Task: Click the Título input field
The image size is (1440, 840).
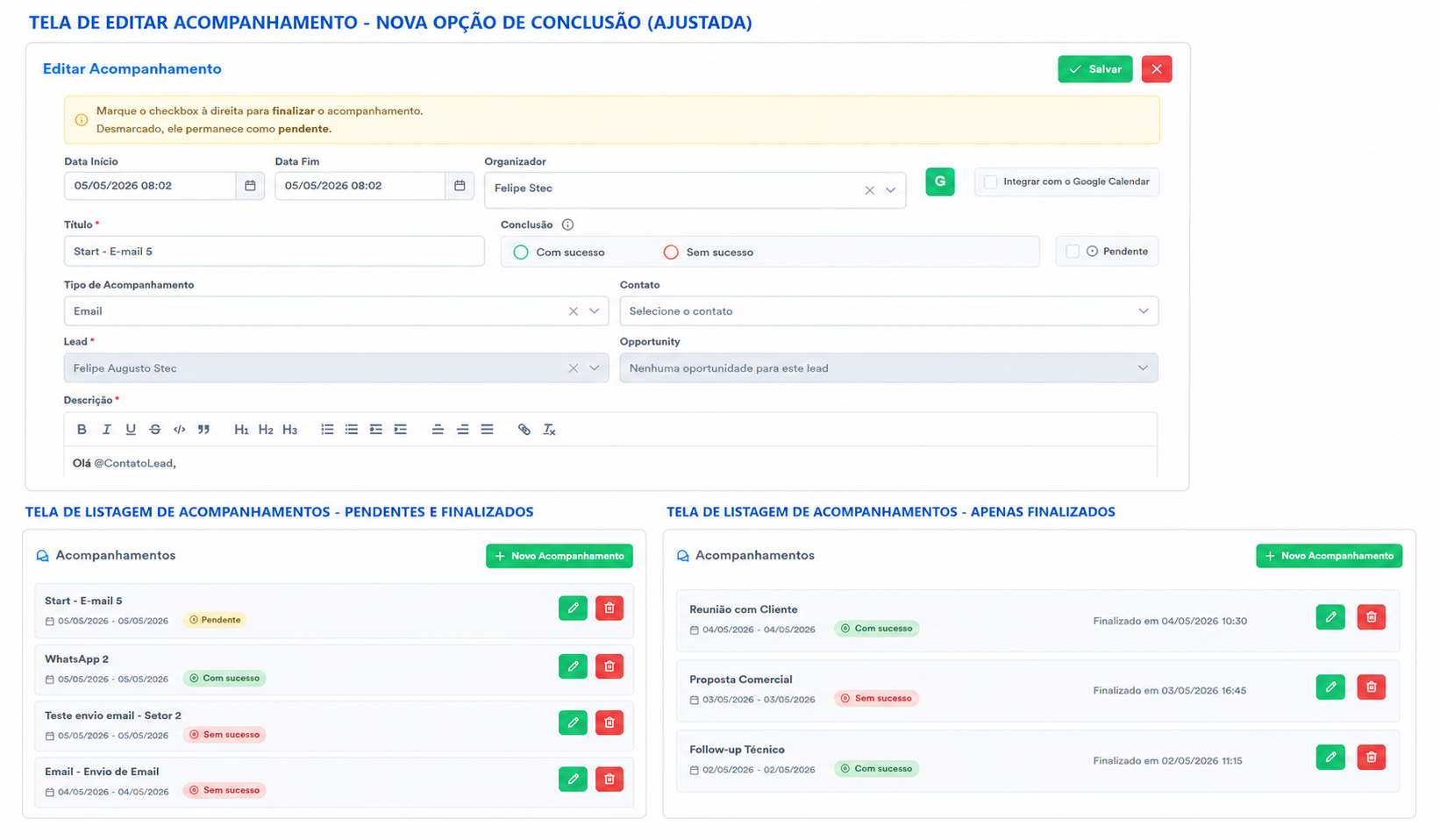Action: [274, 252]
